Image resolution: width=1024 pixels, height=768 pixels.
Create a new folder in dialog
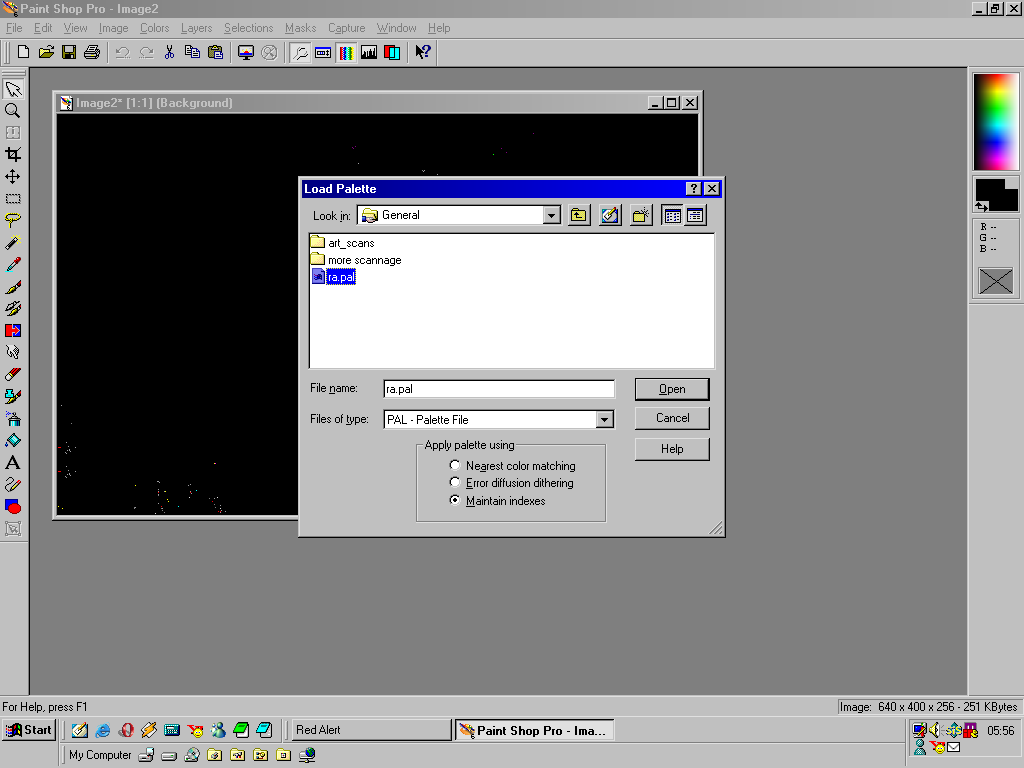click(x=641, y=215)
